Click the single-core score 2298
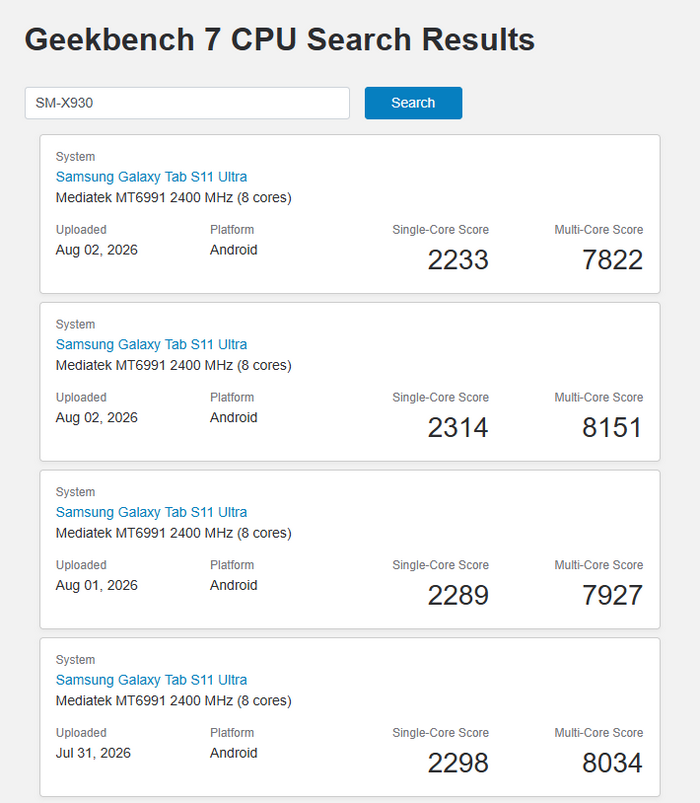 (458, 763)
